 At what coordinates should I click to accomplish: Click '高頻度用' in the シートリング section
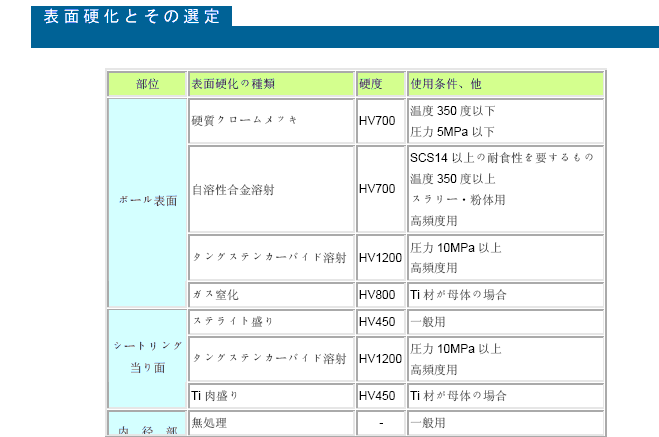[x=434, y=370]
